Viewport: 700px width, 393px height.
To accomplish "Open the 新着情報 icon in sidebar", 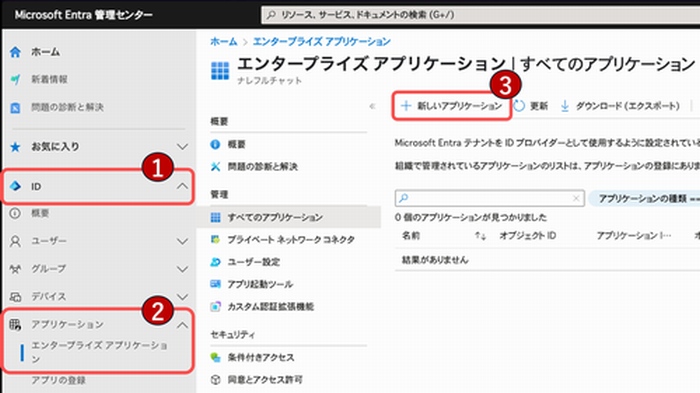I will (15, 79).
